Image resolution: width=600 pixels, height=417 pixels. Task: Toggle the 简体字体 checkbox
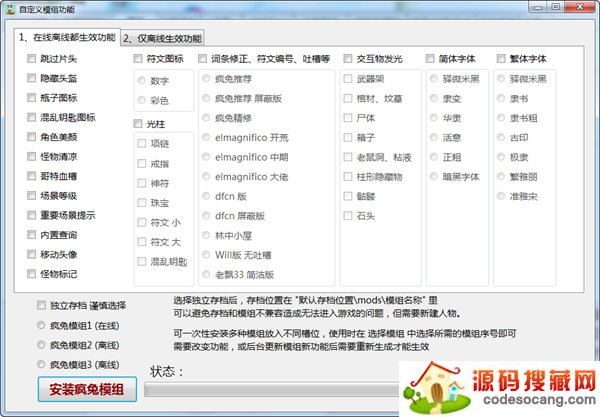tap(431, 59)
